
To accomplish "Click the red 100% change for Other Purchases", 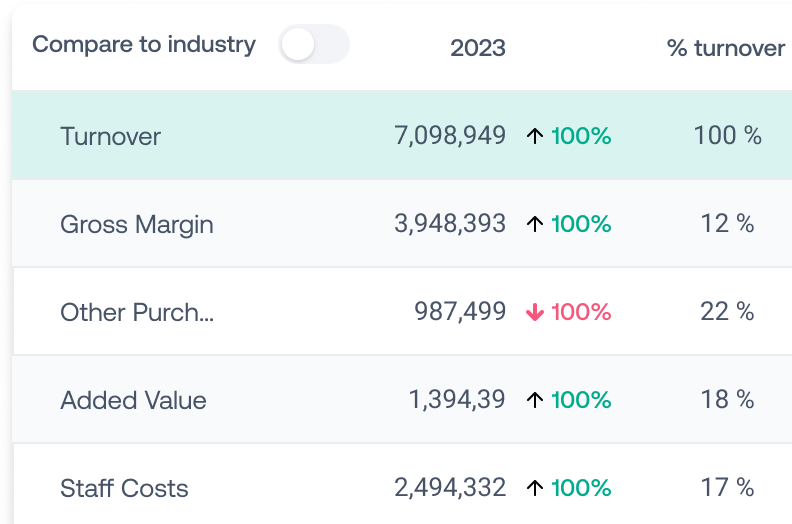I will point(581,312).
